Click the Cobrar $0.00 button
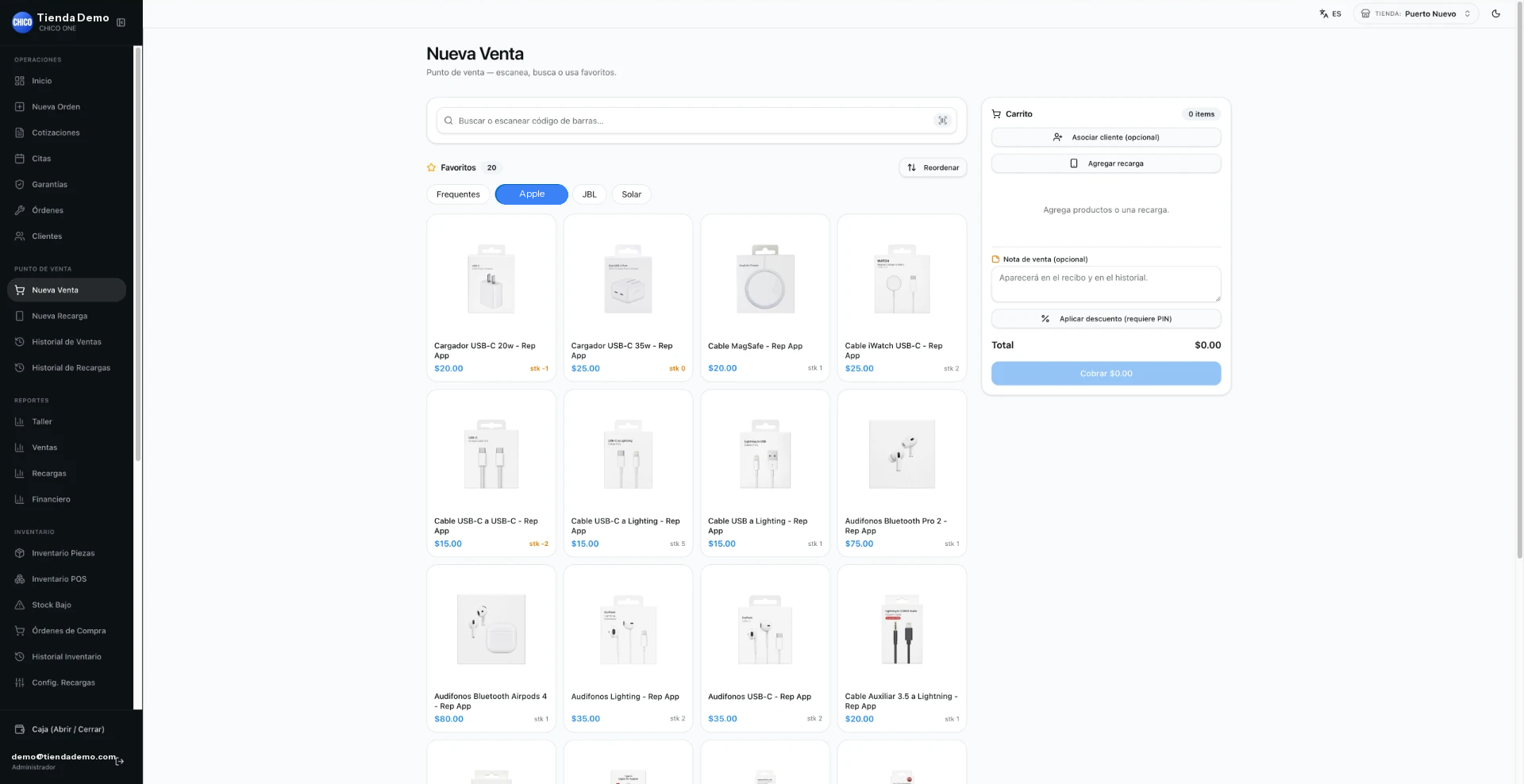This screenshot has width=1524, height=784. click(1106, 374)
